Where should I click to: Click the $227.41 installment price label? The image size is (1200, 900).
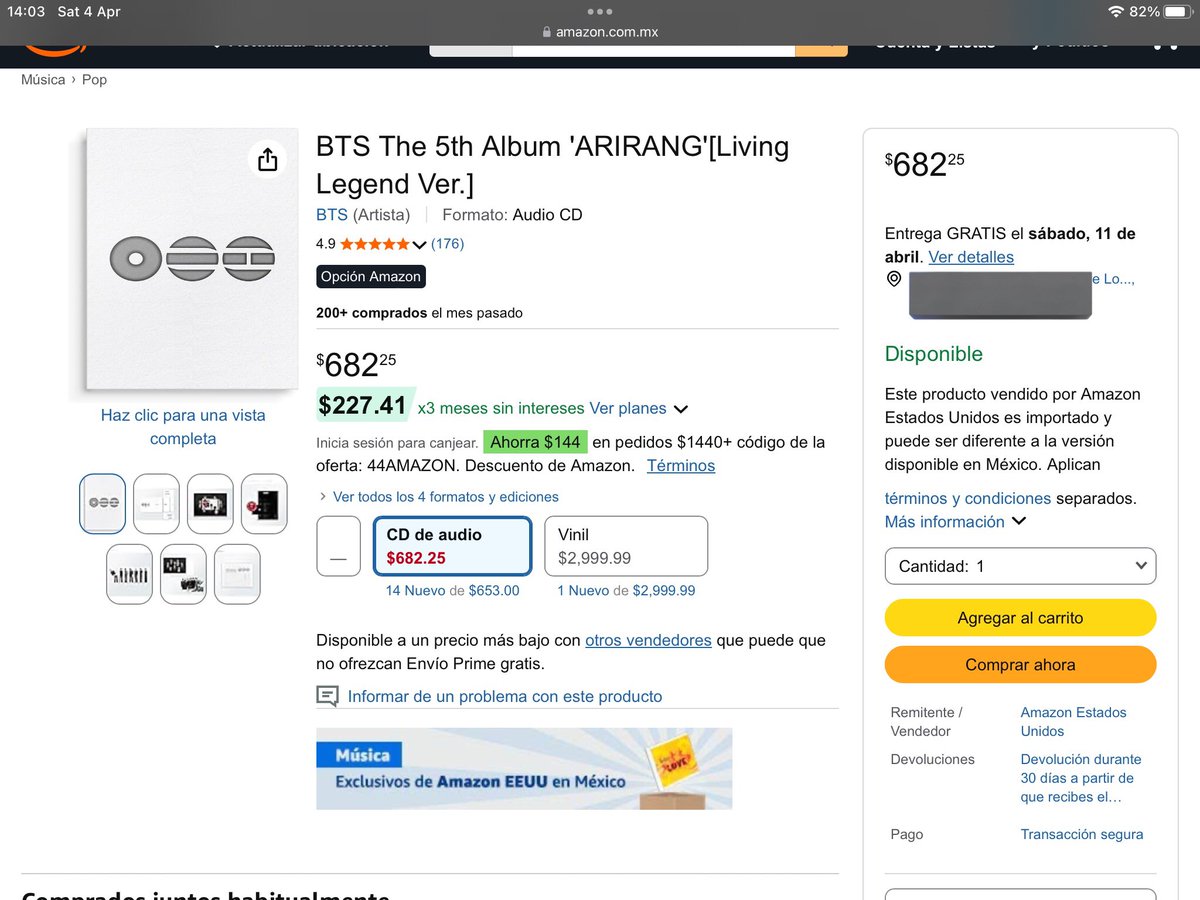pos(363,405)
